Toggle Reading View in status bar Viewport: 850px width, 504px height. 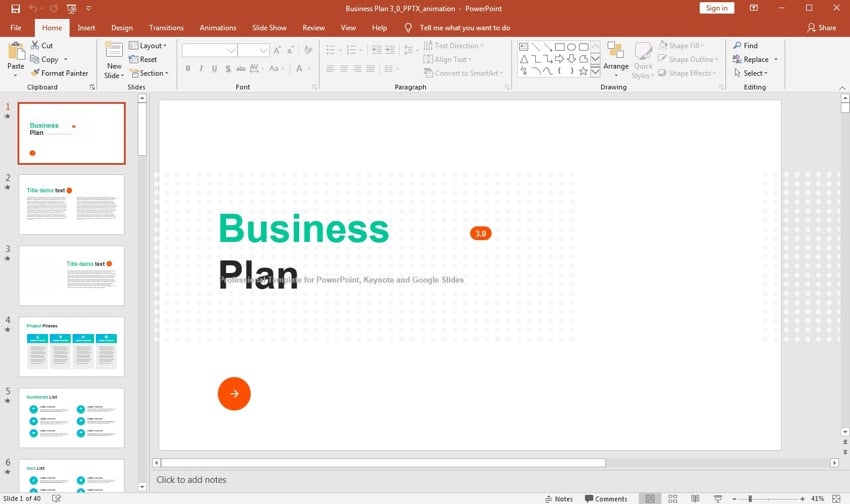(695, 498)
